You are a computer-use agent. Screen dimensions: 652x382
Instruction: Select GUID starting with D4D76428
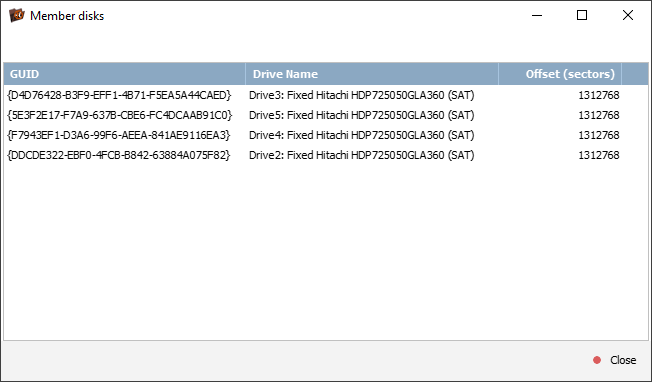pyautogui.click(x=119, y=95)
